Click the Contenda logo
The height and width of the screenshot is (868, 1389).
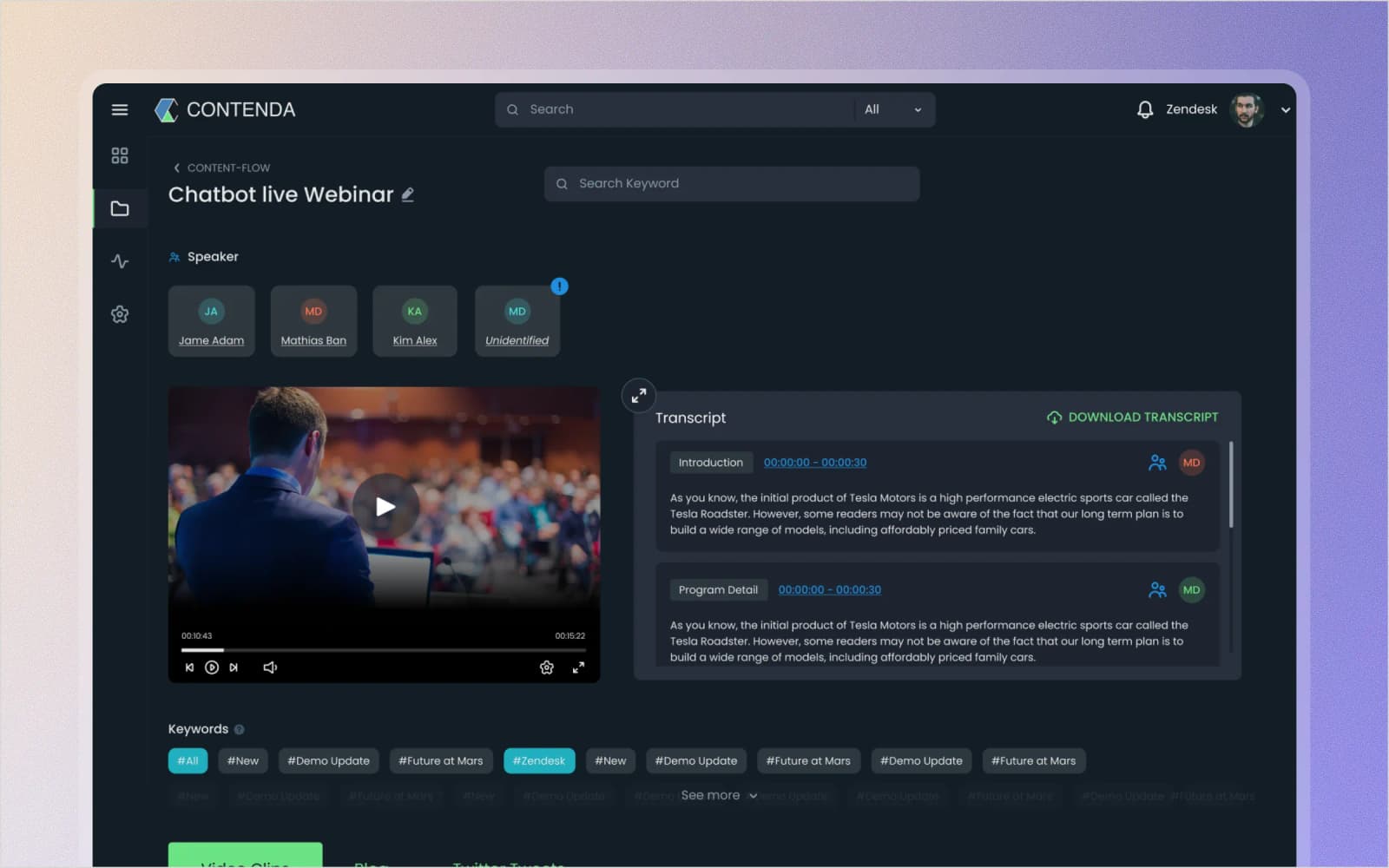coord(225,109)
